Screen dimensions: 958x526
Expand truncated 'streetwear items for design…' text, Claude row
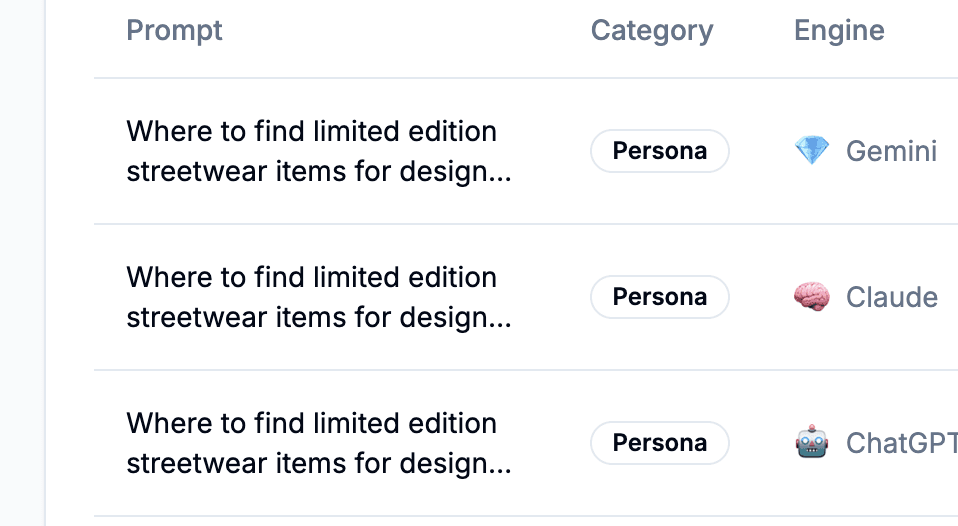click(x=319, y=318)
